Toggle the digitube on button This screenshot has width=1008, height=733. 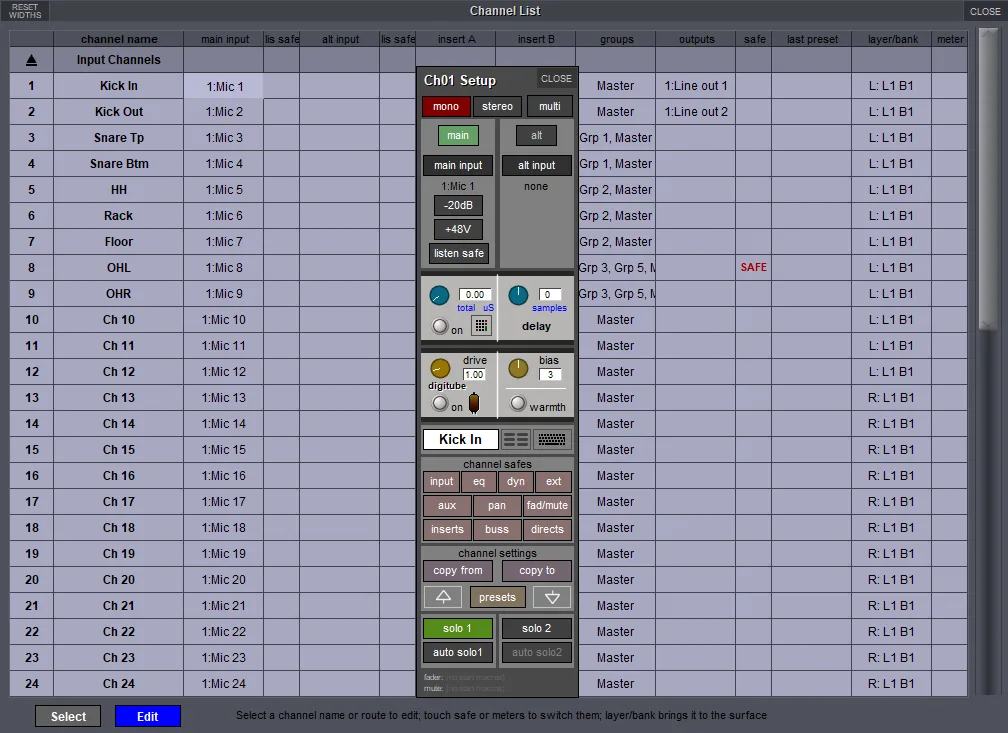(x=440, y=404)
